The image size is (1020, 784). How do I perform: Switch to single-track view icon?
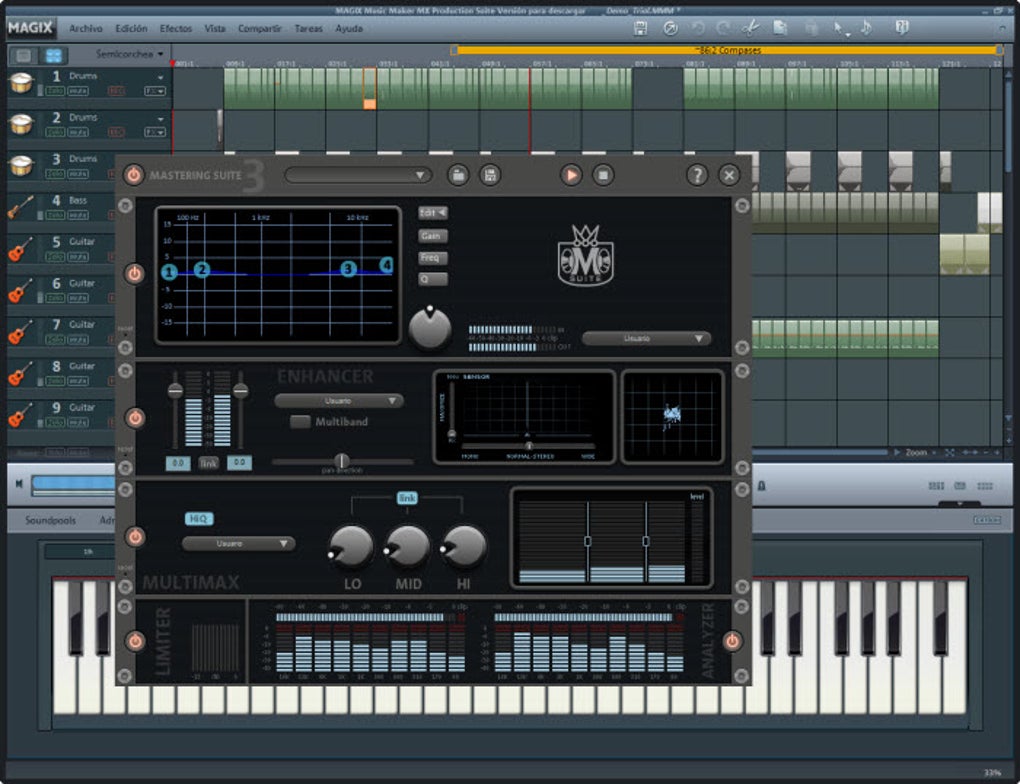point(23,55)
